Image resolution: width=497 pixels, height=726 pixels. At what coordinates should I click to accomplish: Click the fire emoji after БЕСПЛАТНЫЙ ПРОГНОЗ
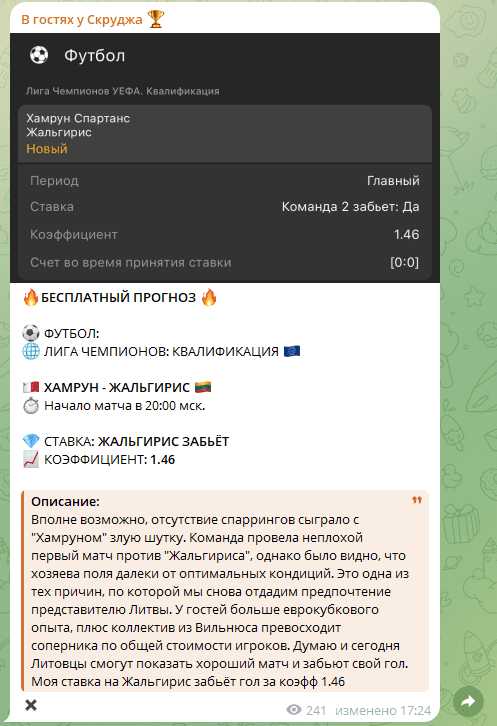(209, 297)
